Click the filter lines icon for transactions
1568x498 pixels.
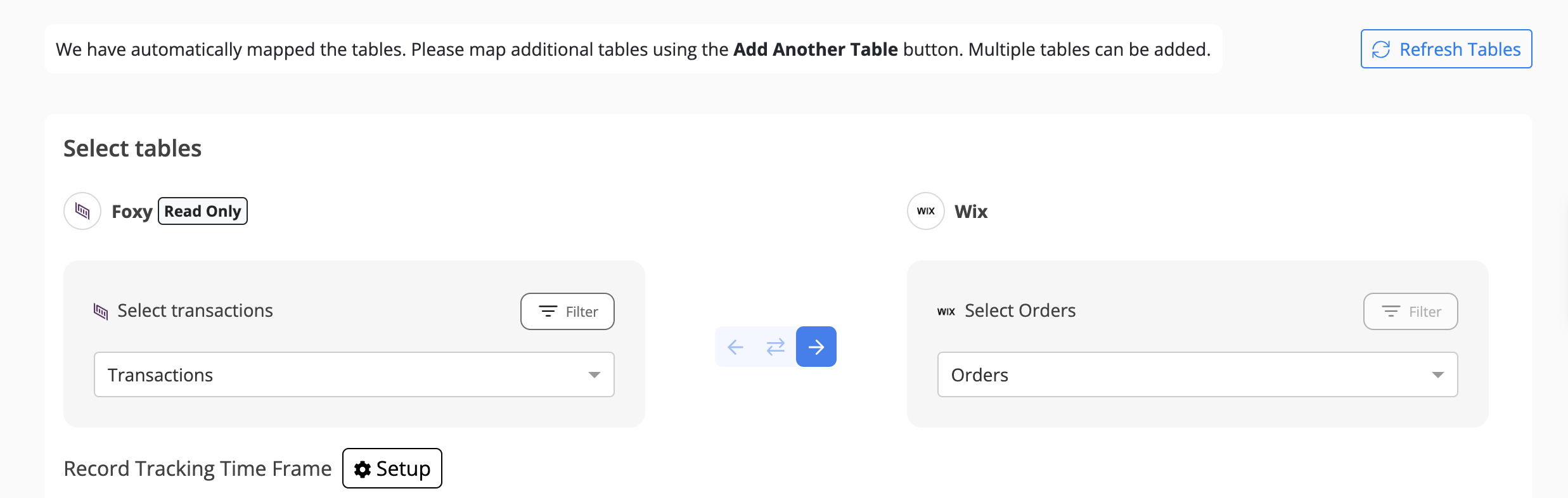point(548,311)
